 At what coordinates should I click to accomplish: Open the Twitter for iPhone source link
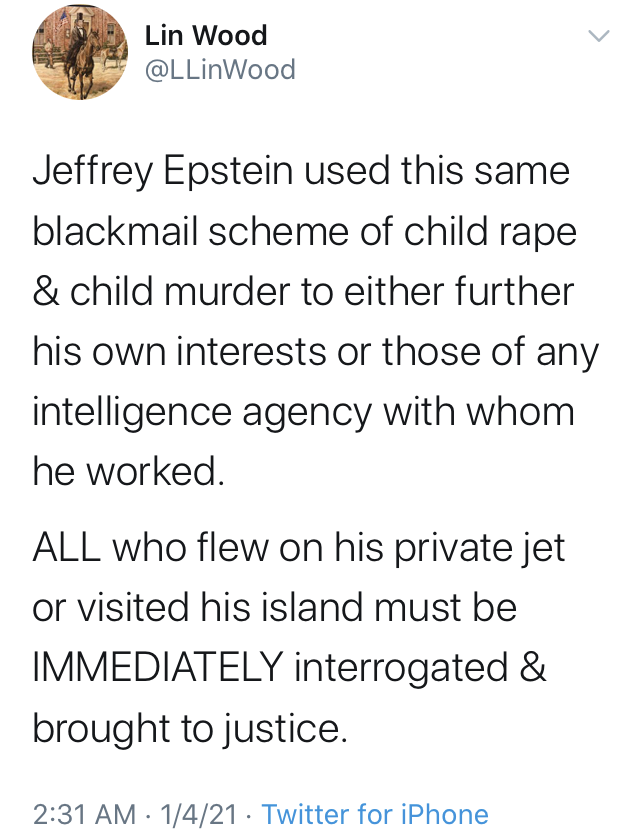[375, 814]
